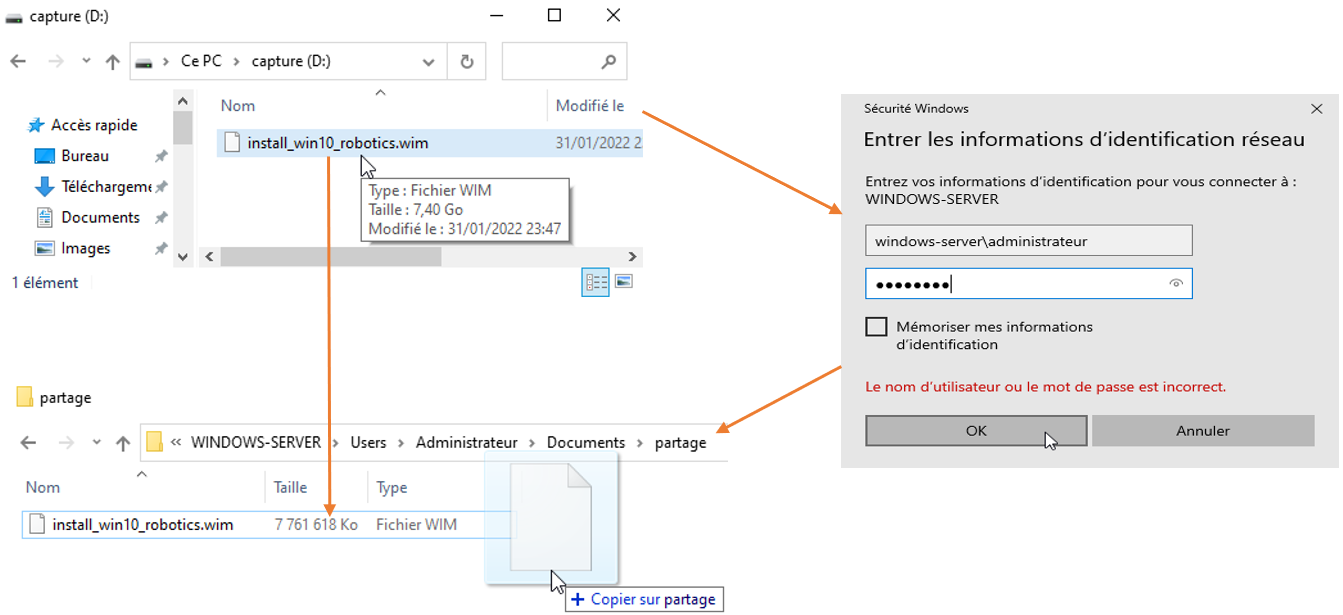Go forward in partage window
Image resolution: width=1343 pixels, height=615 pixels.
coord(65,443)
